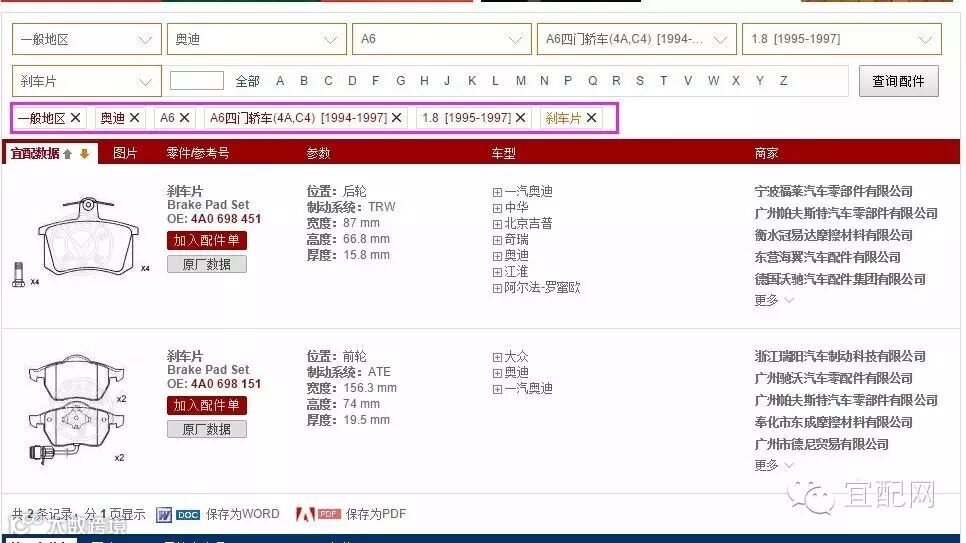Click the 查询配件 search button

899,81
